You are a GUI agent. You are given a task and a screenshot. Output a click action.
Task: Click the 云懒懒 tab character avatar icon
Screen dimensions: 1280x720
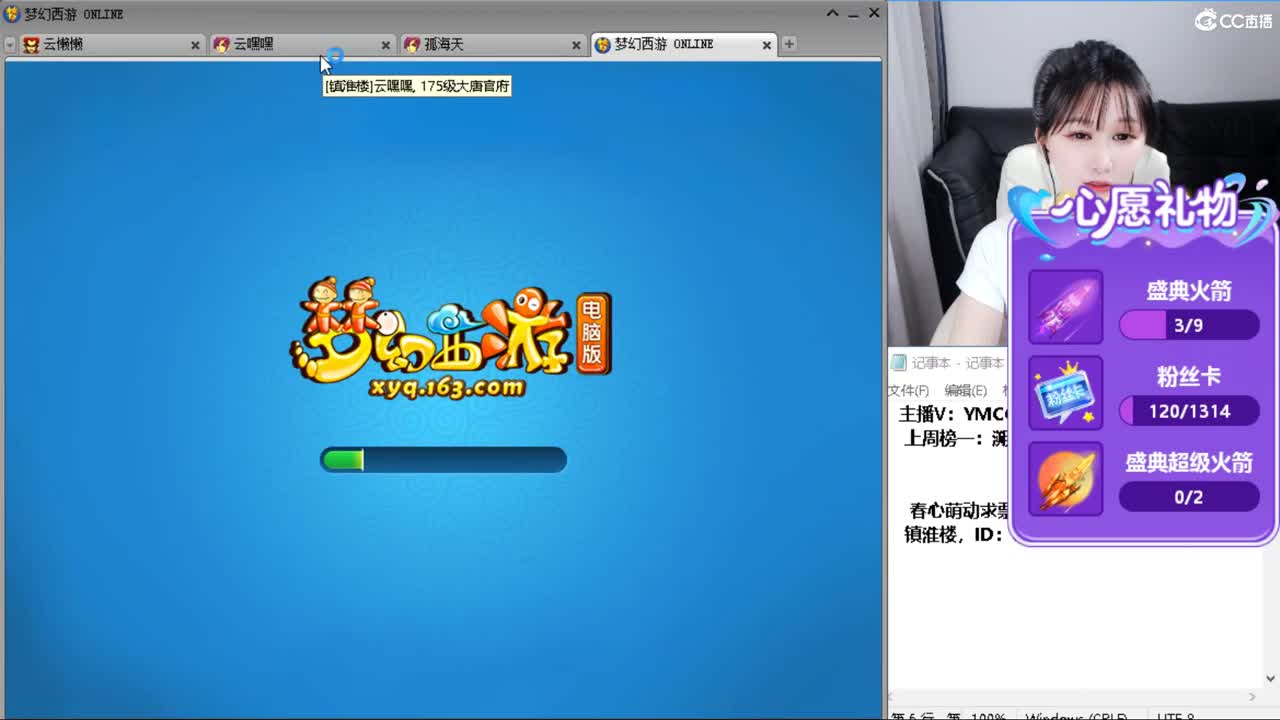pyautogui.click(x=31, y=44)
